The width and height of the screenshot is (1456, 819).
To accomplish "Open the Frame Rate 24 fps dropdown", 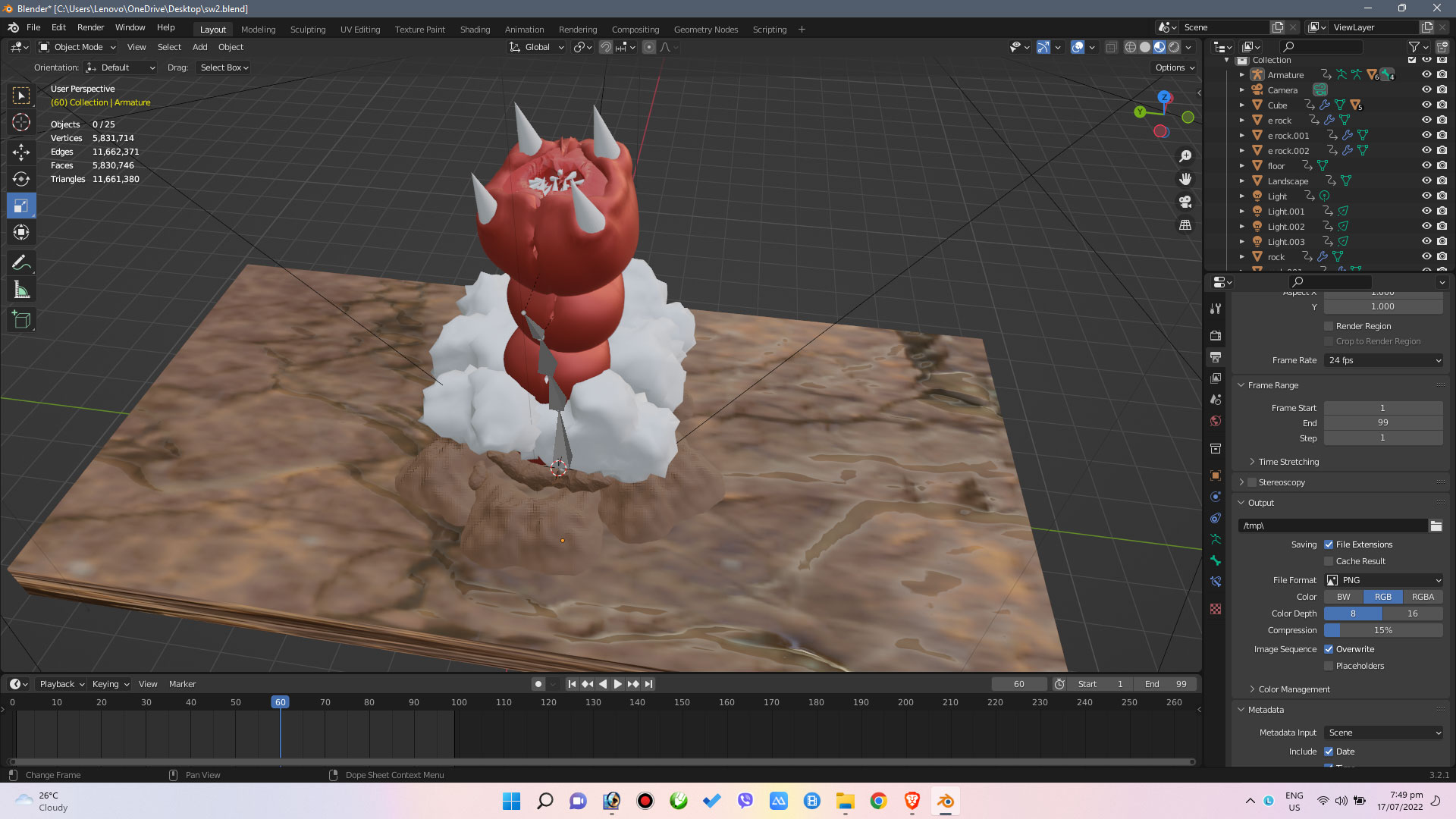I will [1384, 360].
